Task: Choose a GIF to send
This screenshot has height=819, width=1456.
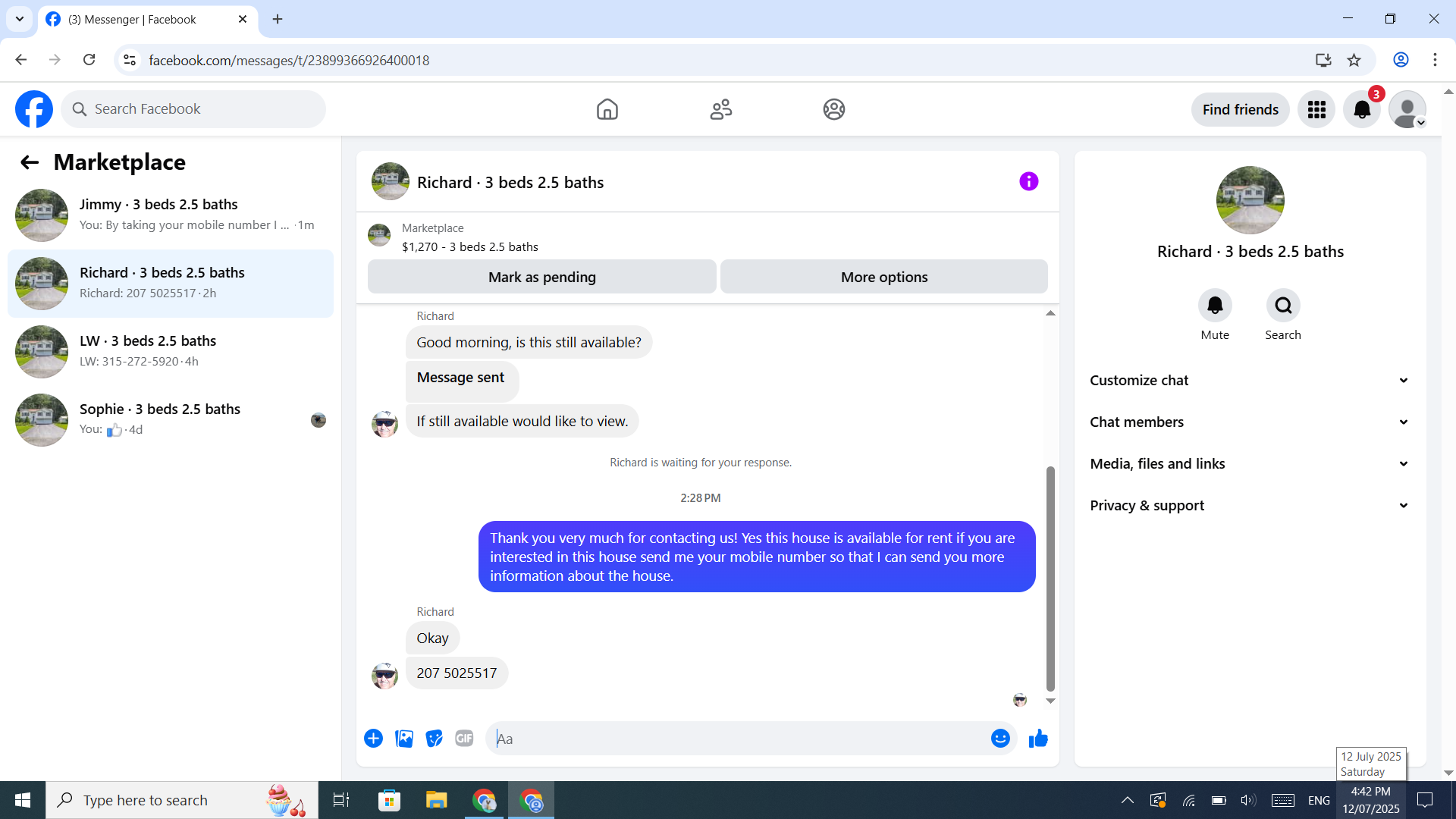Action: (464, 739)
